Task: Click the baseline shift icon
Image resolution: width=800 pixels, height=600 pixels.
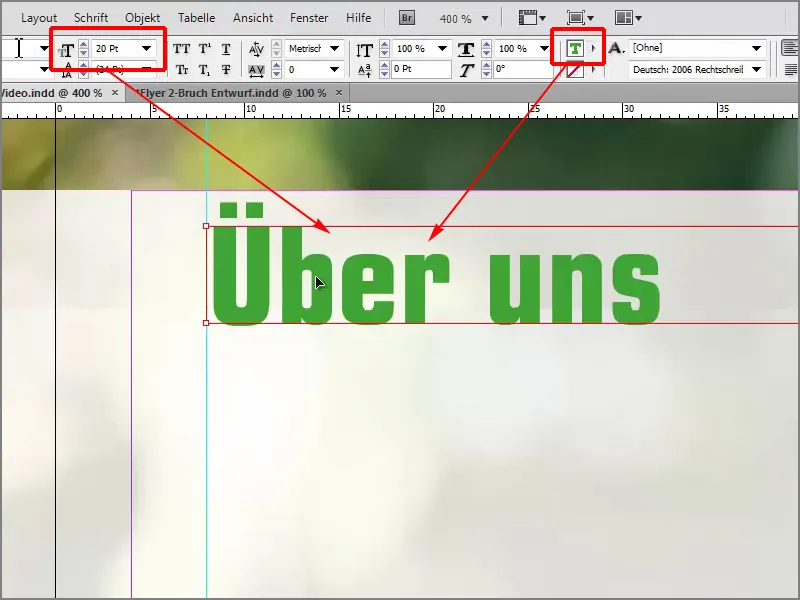Action: pyautogui.click(x=364, y=70)
